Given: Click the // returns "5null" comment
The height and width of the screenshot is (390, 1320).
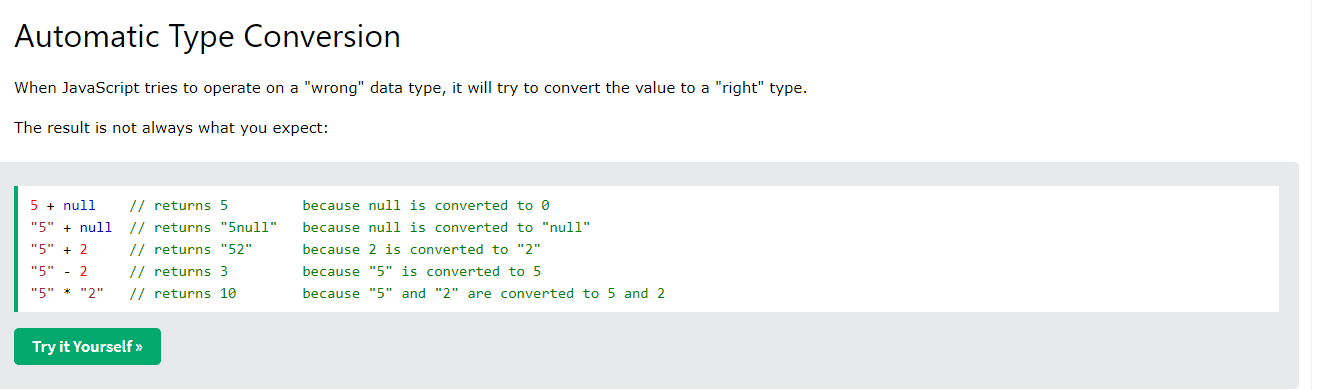Looking at the screenshot, I should [203, 227].
